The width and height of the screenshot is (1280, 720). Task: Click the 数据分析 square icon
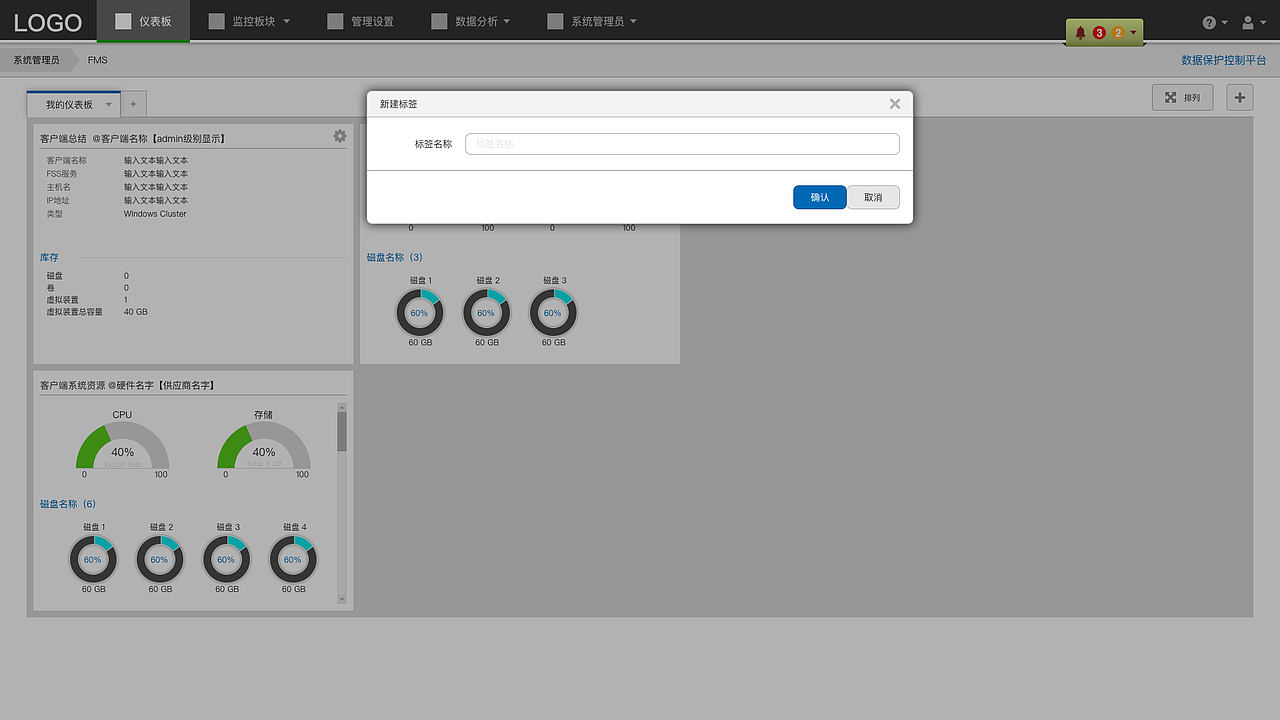coord(438,21)
